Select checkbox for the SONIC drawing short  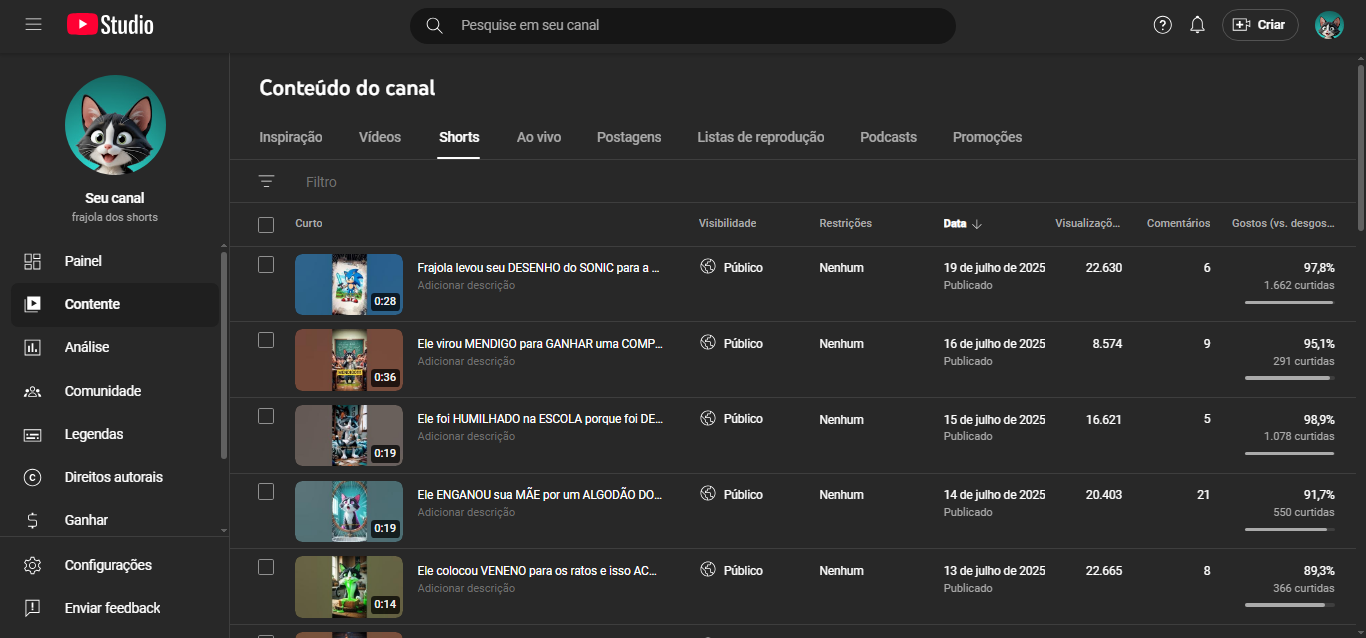point(266,265)
